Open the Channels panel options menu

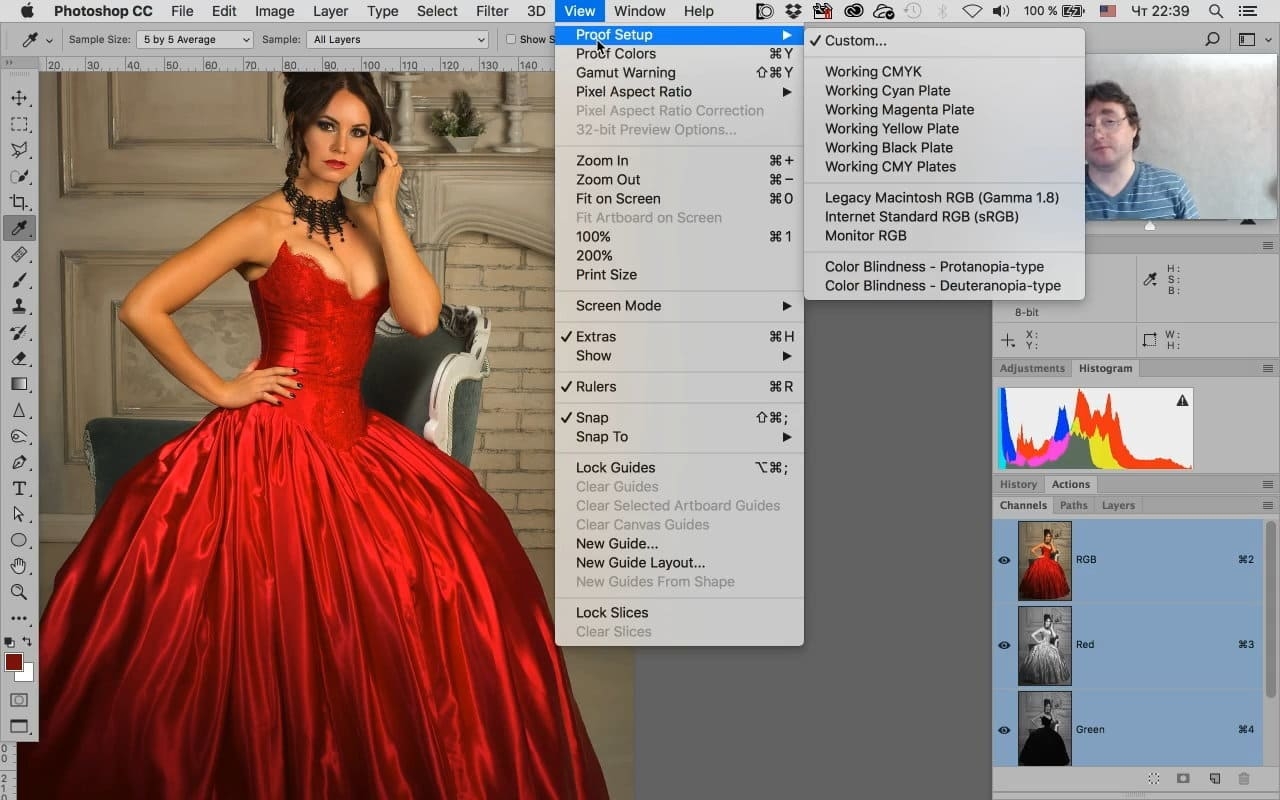(x=1268, y=506)
